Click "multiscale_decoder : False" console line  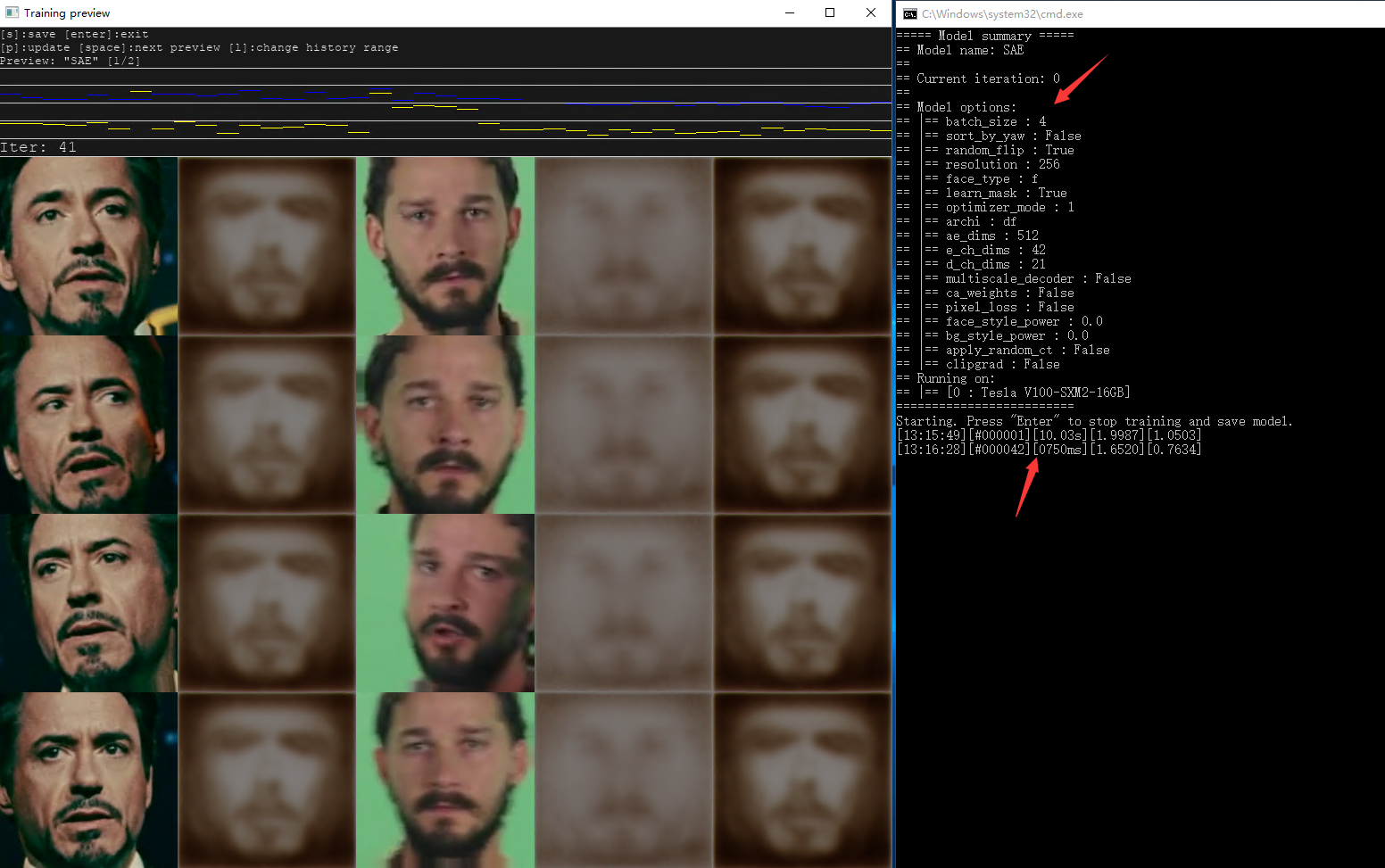coord(1038,278)
